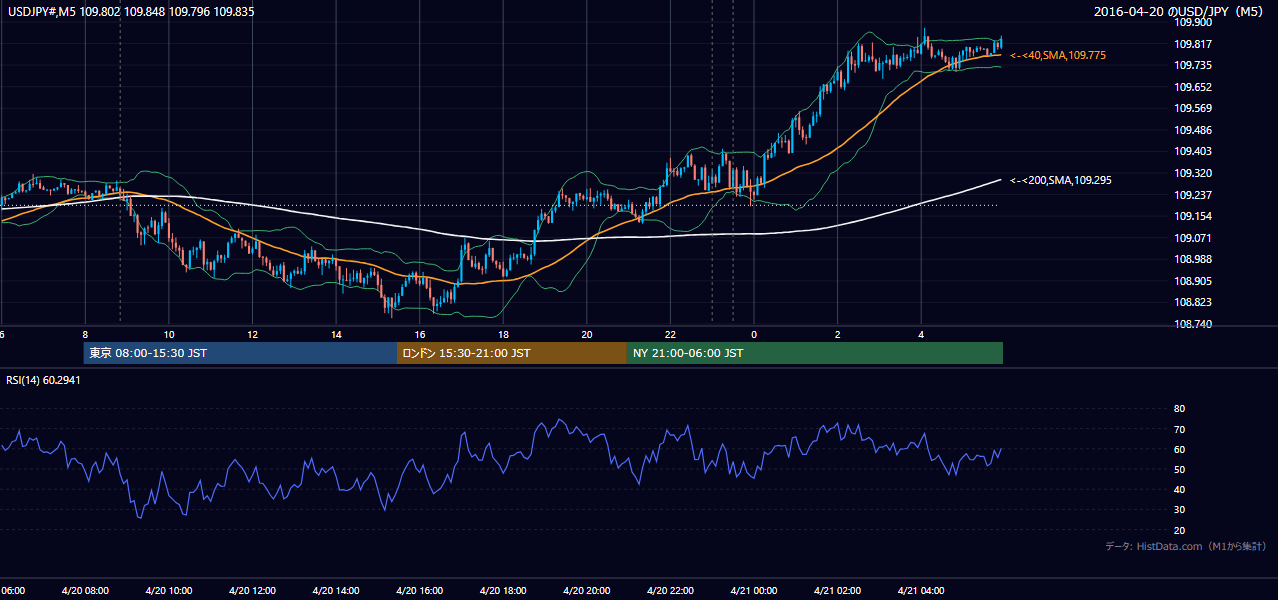Click the 4/20 08:00 date axis label
This screenshot has height=600, width=1278.
click(85, 590)
